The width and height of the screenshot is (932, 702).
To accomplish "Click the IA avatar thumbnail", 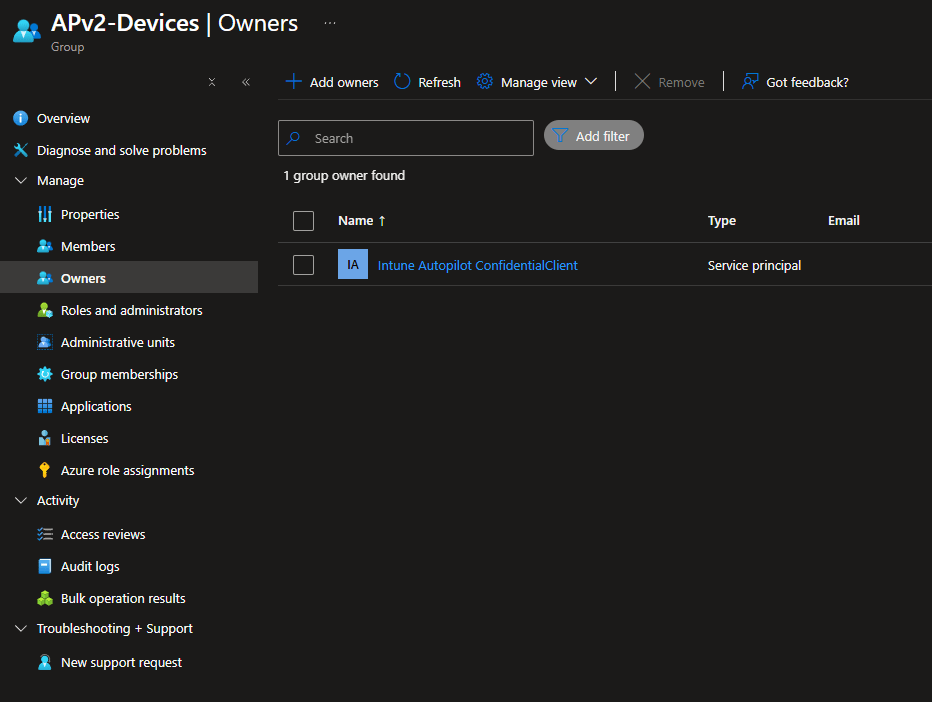I will tap(353, 265).
